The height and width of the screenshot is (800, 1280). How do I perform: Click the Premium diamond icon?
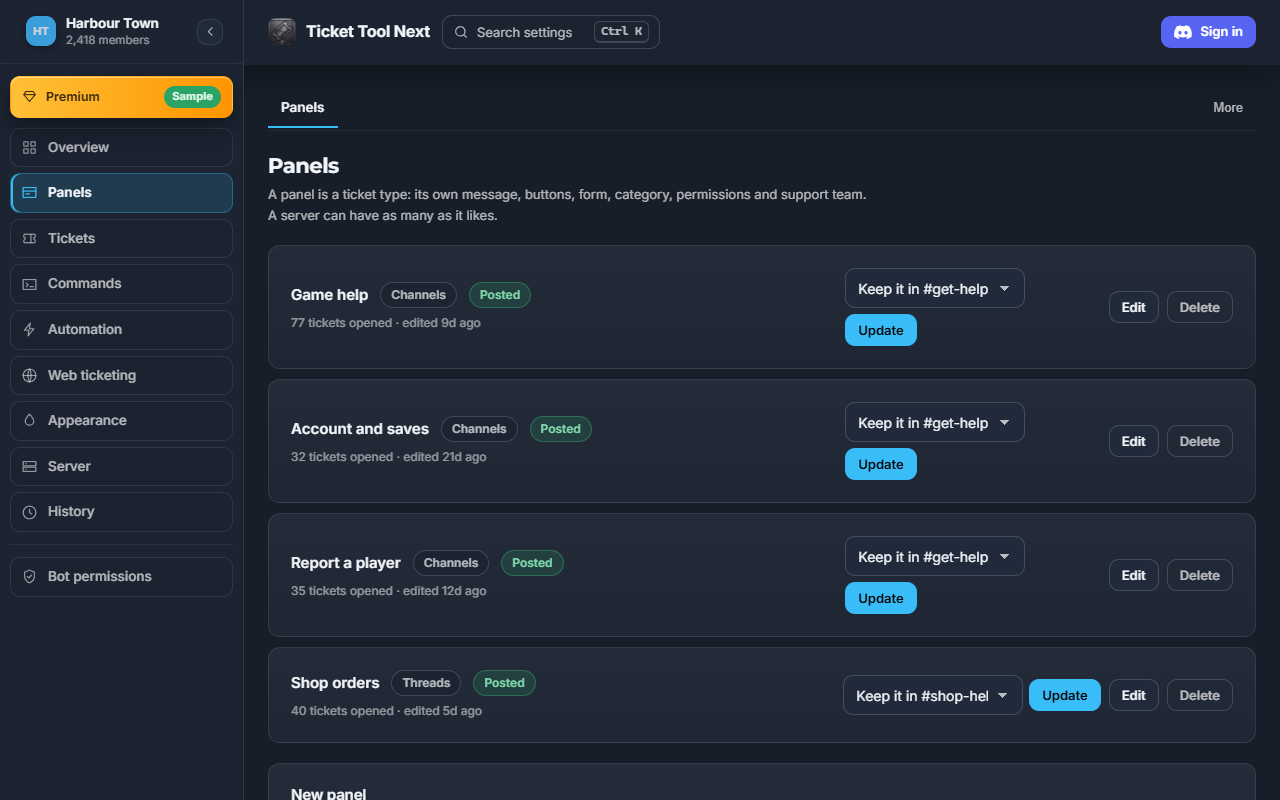coord(30,97)
